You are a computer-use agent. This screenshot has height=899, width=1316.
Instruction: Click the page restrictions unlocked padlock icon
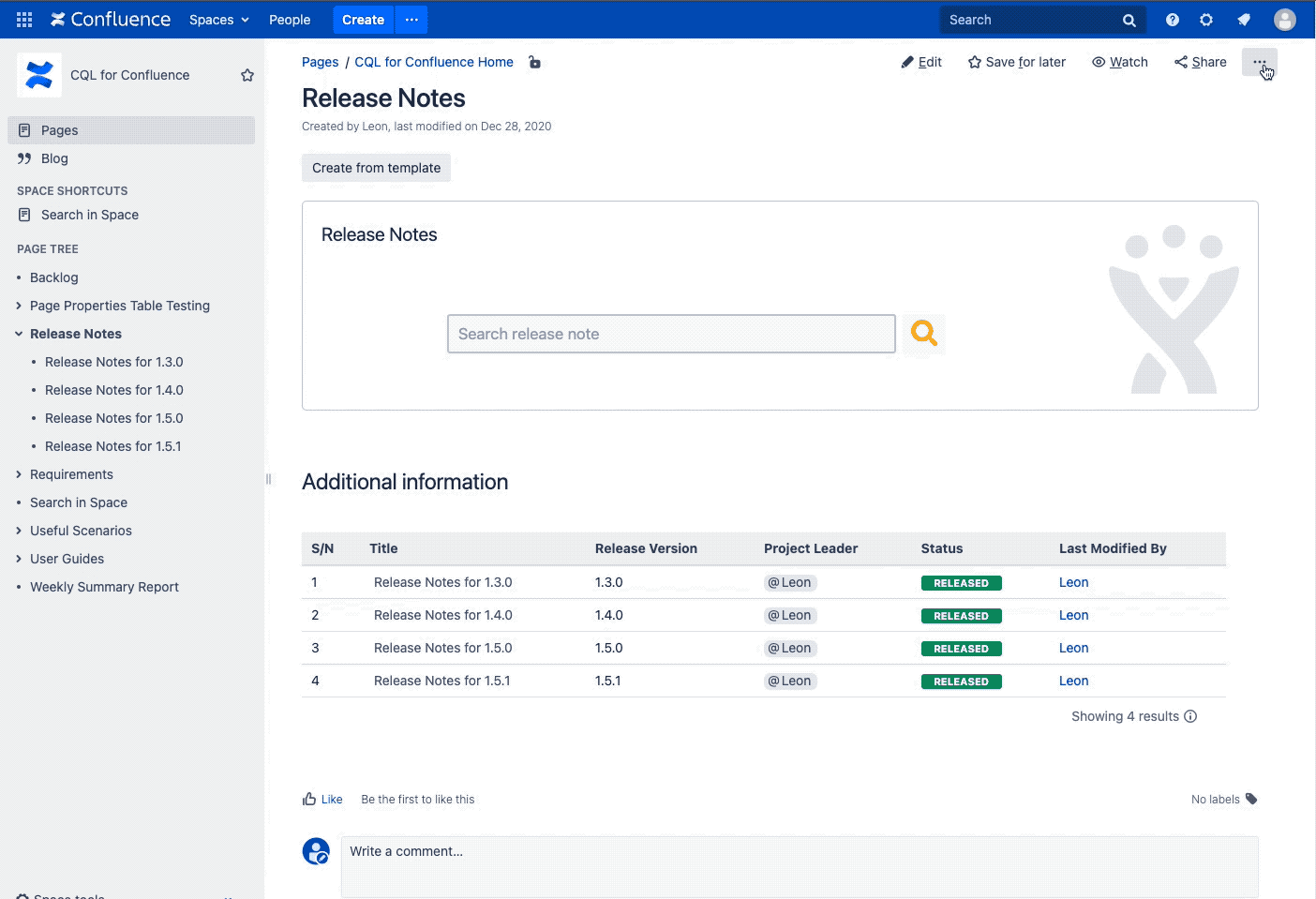click(x=534, y=63)
